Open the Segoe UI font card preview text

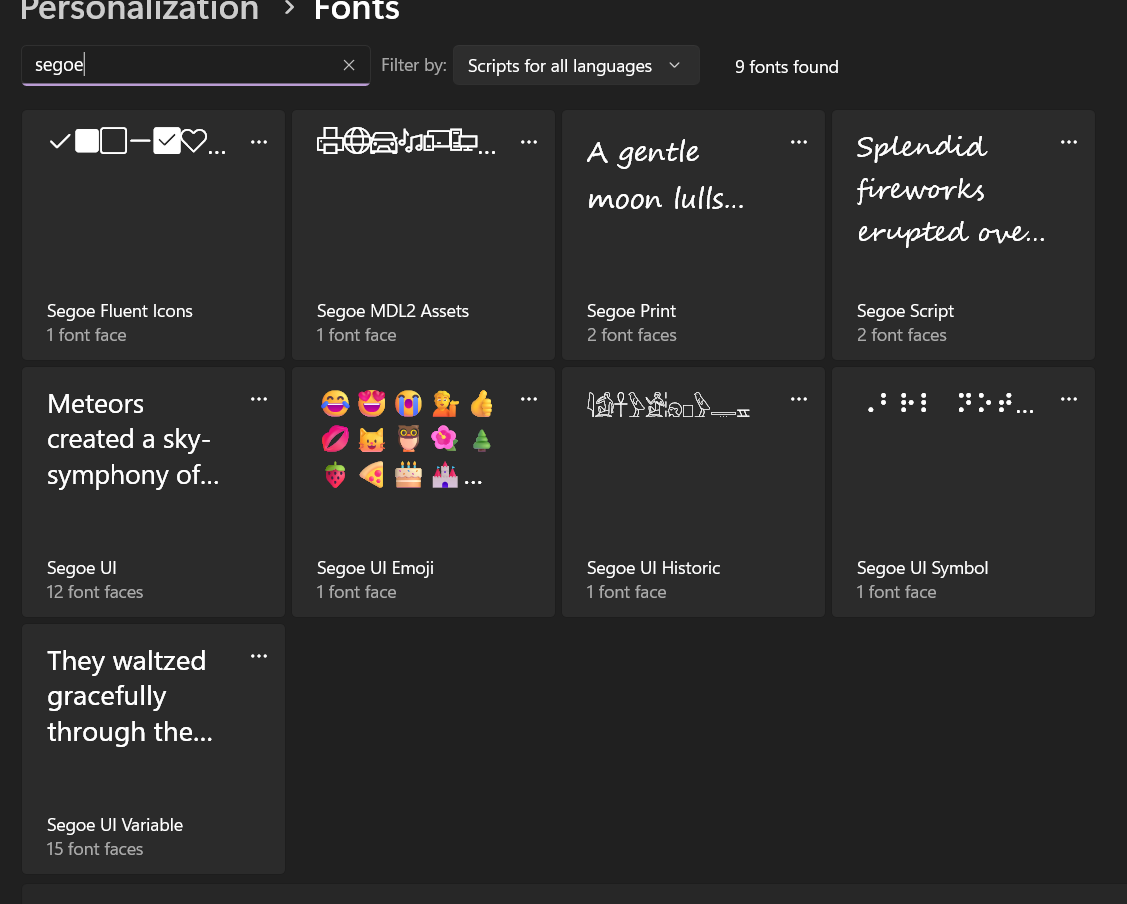pos(133,439)
